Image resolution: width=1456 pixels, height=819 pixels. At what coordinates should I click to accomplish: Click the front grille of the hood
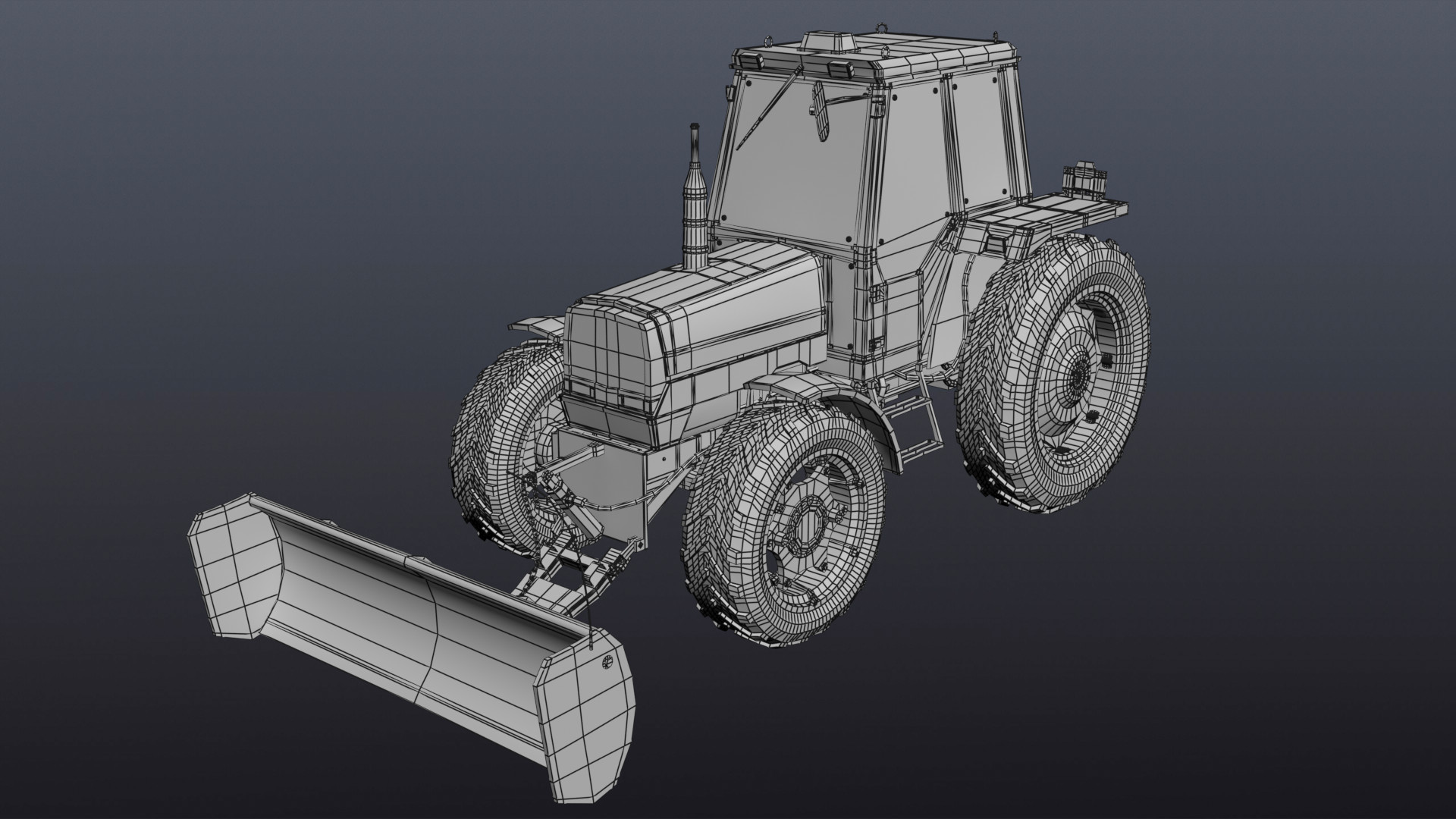607,349
